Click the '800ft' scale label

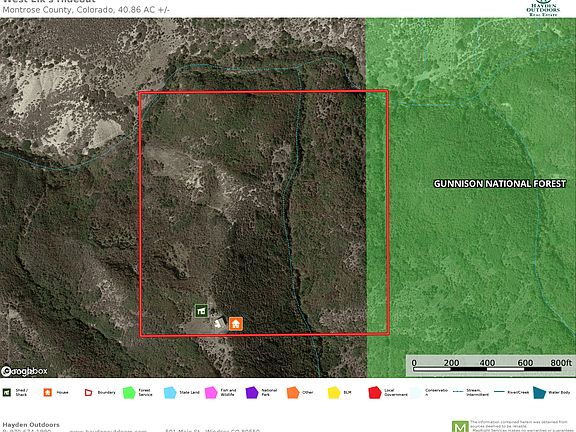tap(561, 363)
